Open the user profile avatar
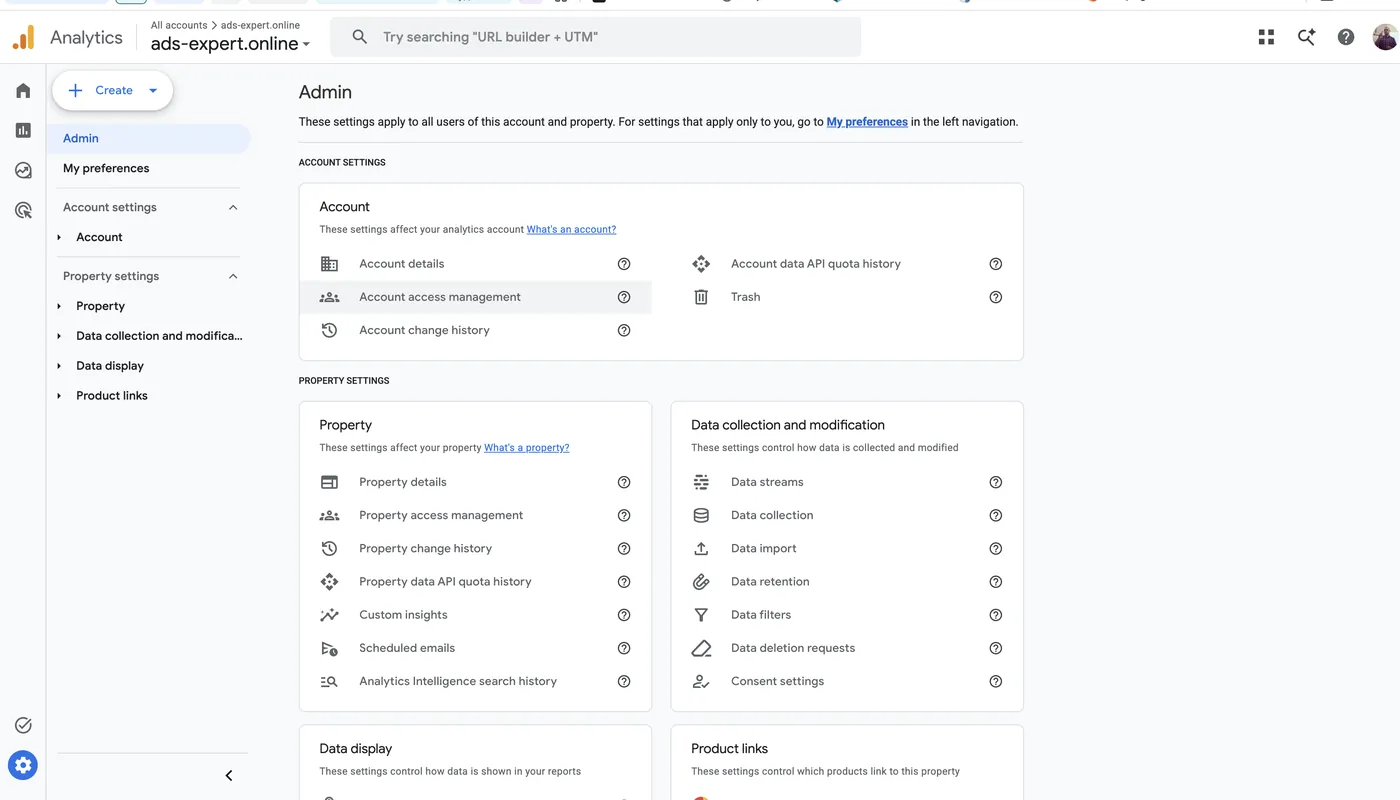The width and height of the screenshot is (1400, 800). (1385, 37)
